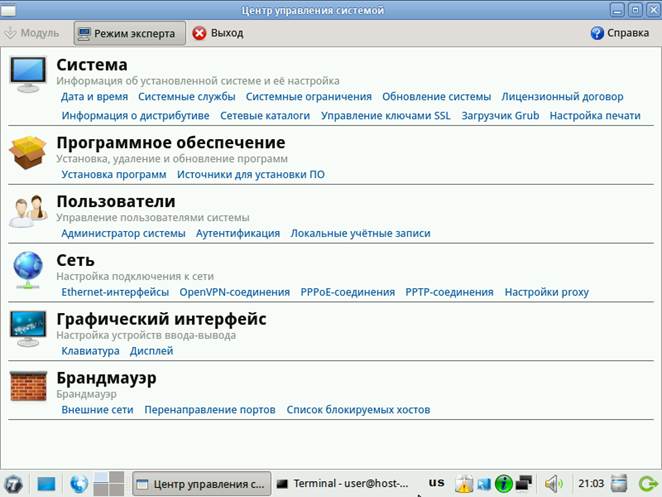Open the volume speaker icon in tray
Screen dimensions: 662x497
[x=553, y=484]
